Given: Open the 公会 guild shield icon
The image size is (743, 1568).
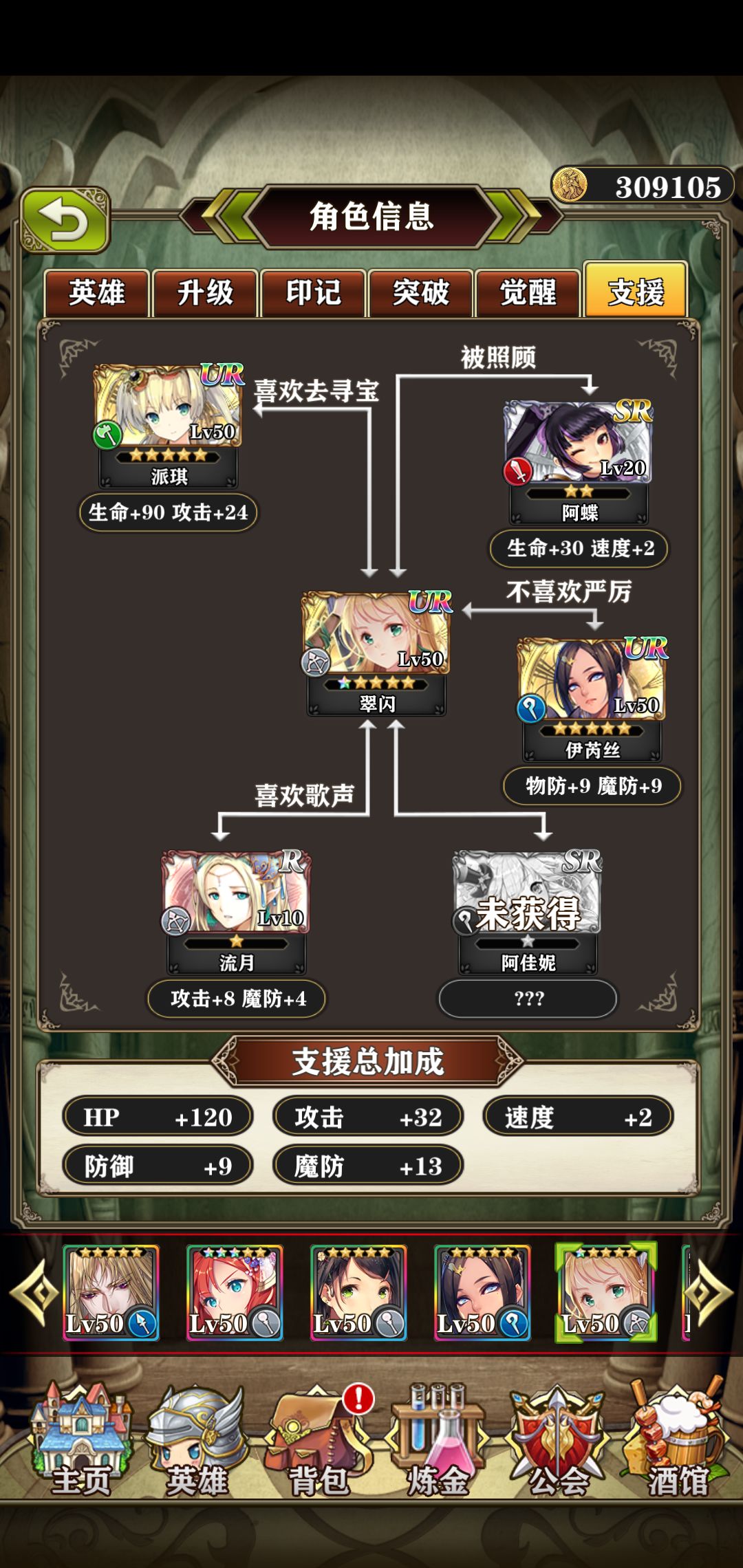Looking at the screenshot, I should point(558,1439).
